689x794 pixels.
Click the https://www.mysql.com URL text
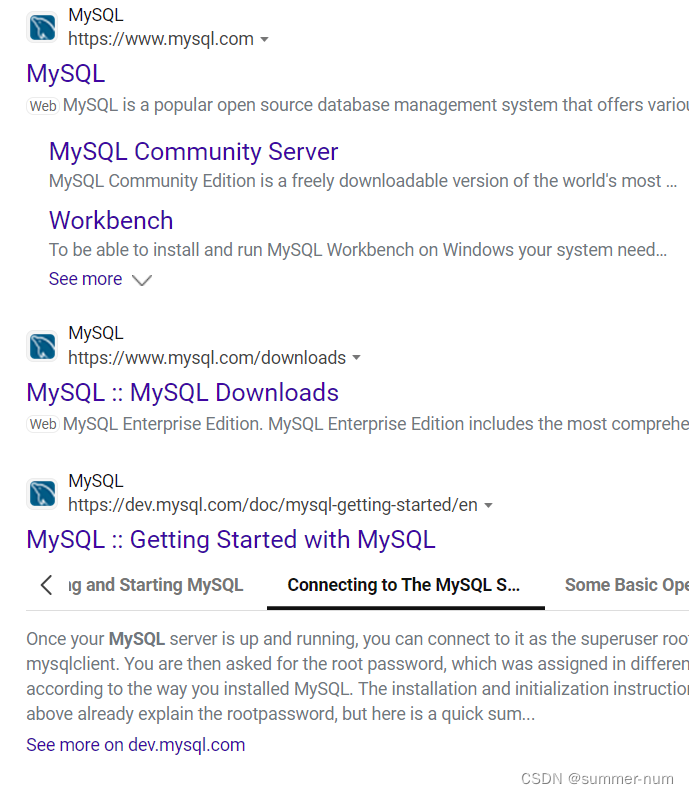pyautogui.click(x=161, y=39)
